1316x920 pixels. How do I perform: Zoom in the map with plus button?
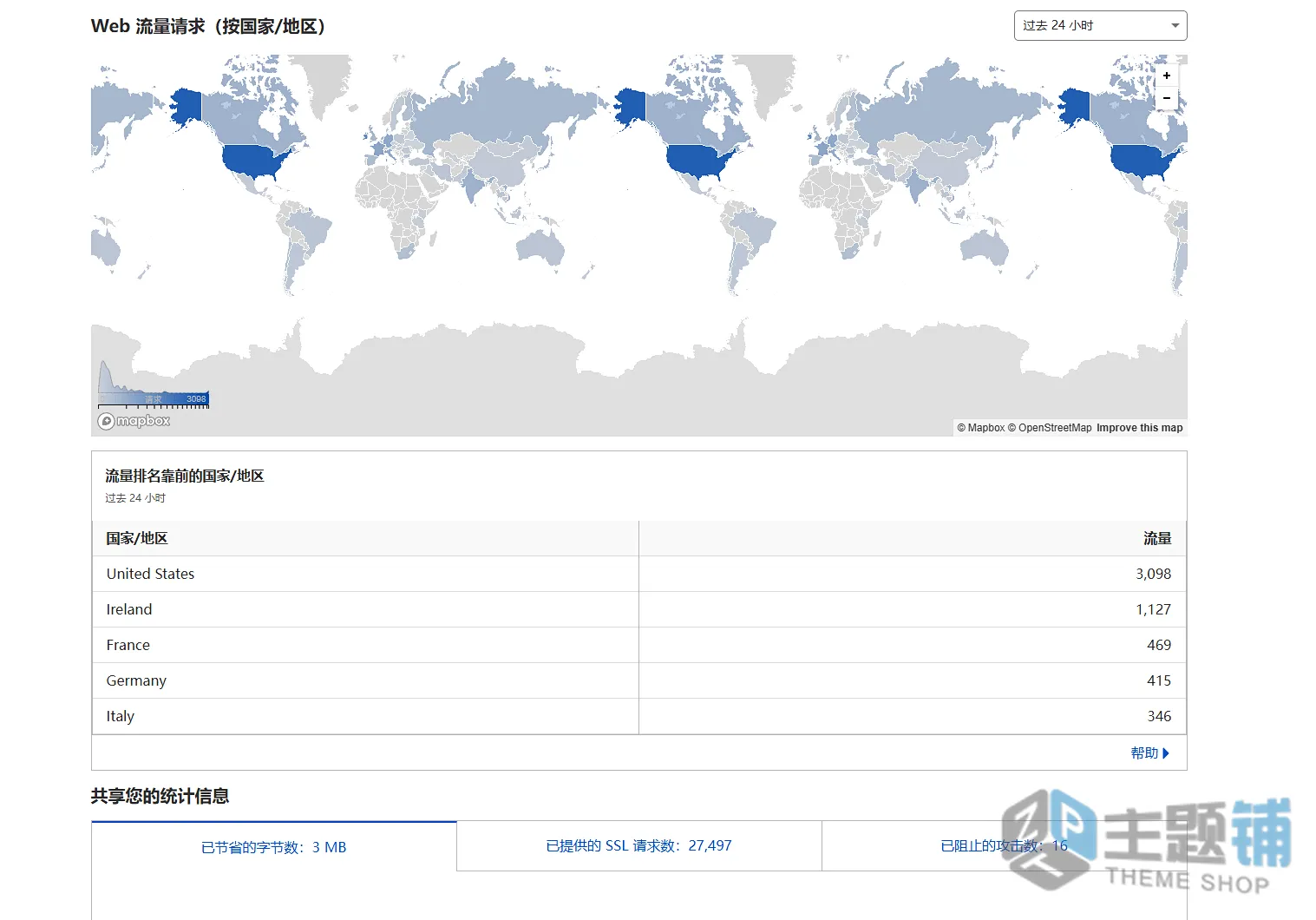pyautogui.click(x=1167, y=76)
